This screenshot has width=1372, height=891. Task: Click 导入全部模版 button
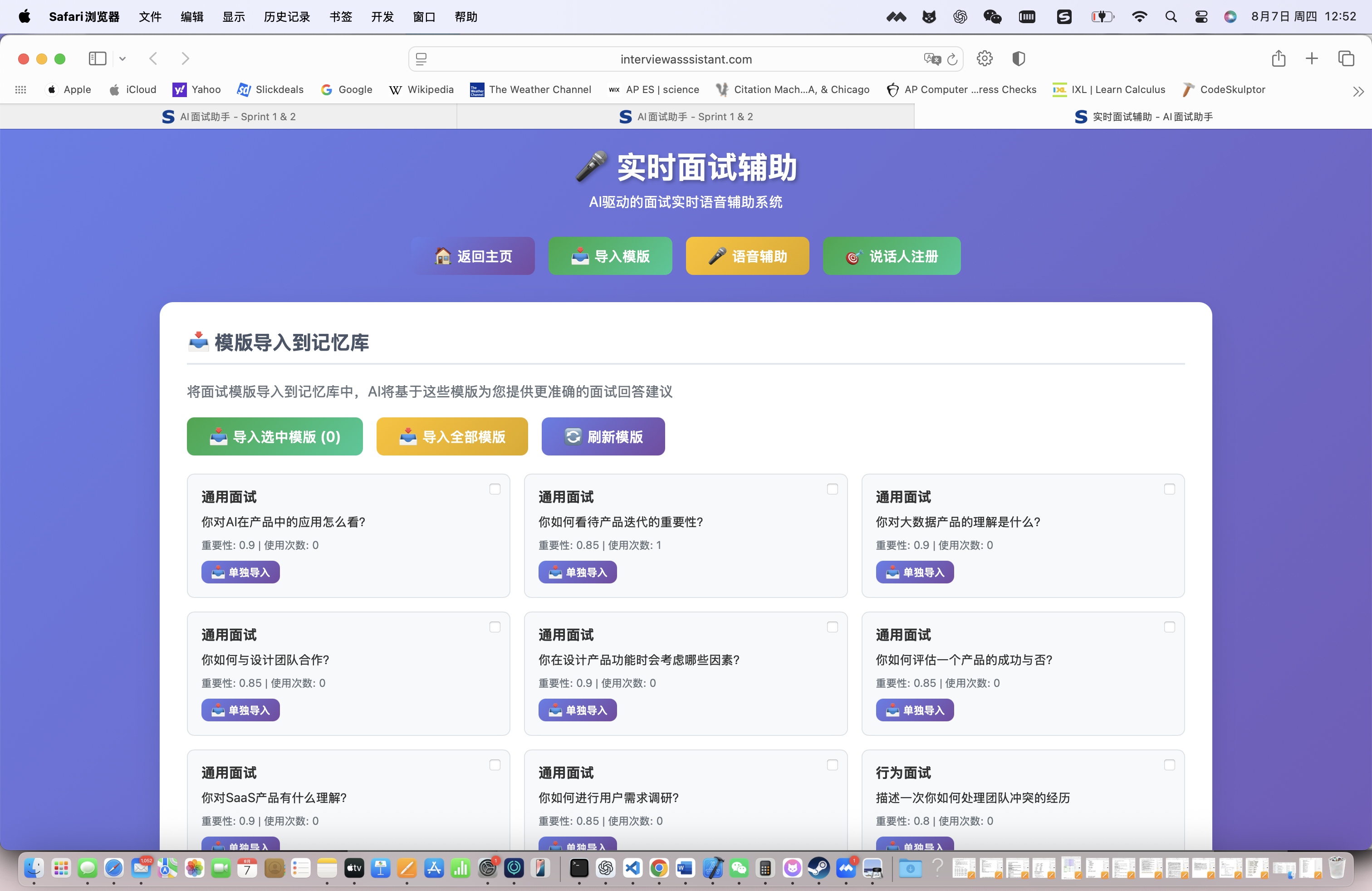452,436
